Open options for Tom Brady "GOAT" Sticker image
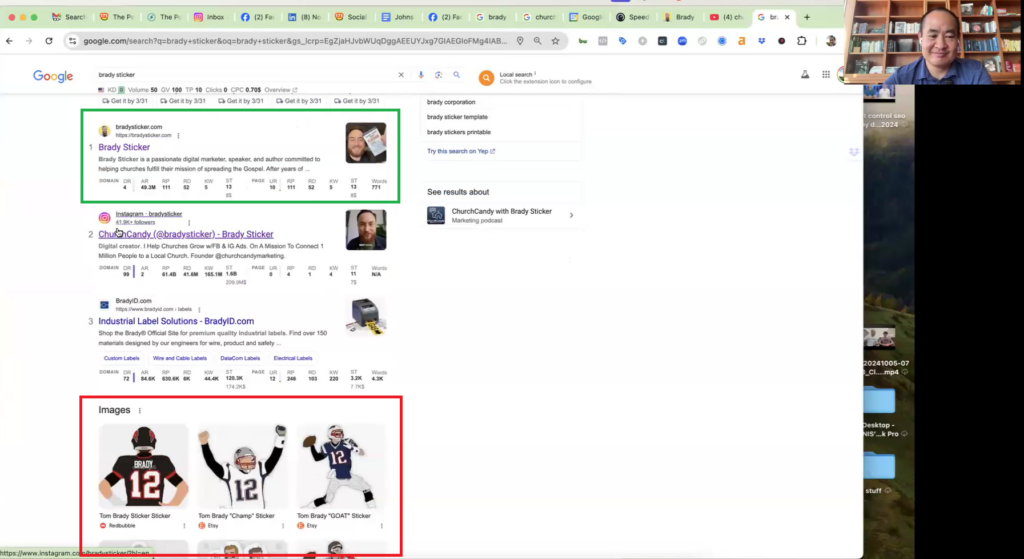This screenshot has height=559, width=1024. pyautogui.click(x=381, y=526)
